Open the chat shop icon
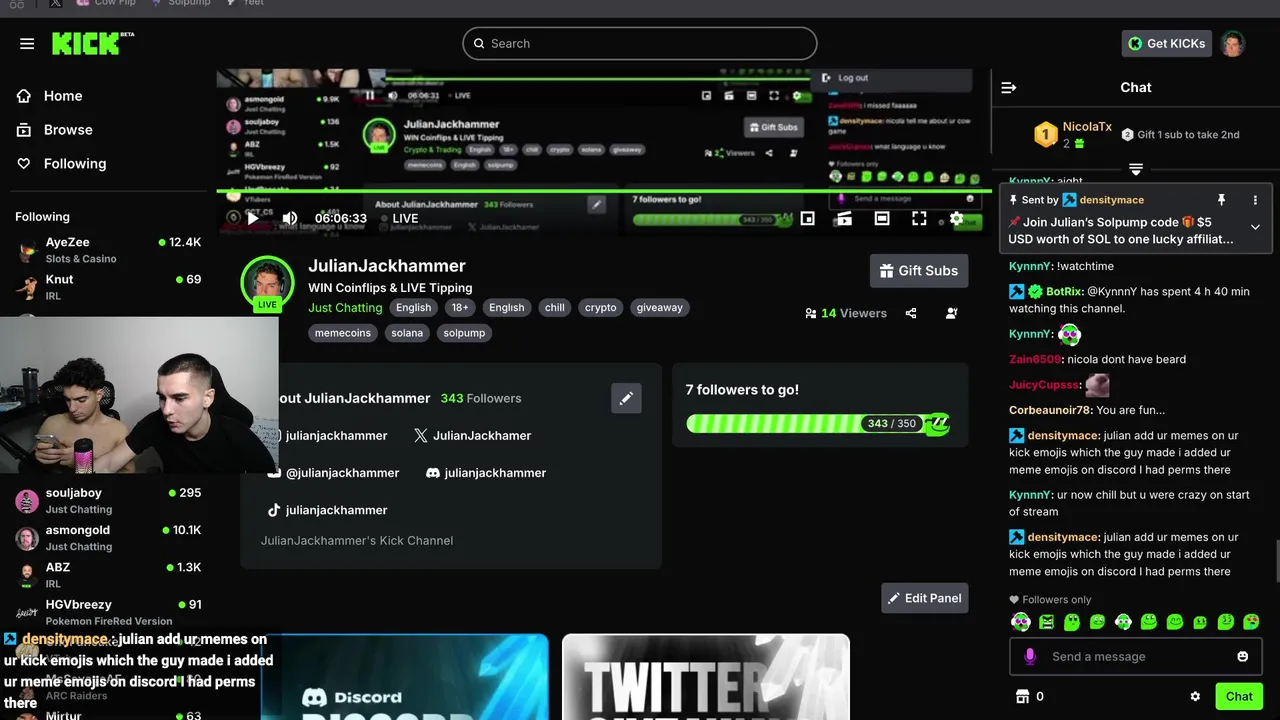 [x=1022, y=696]
